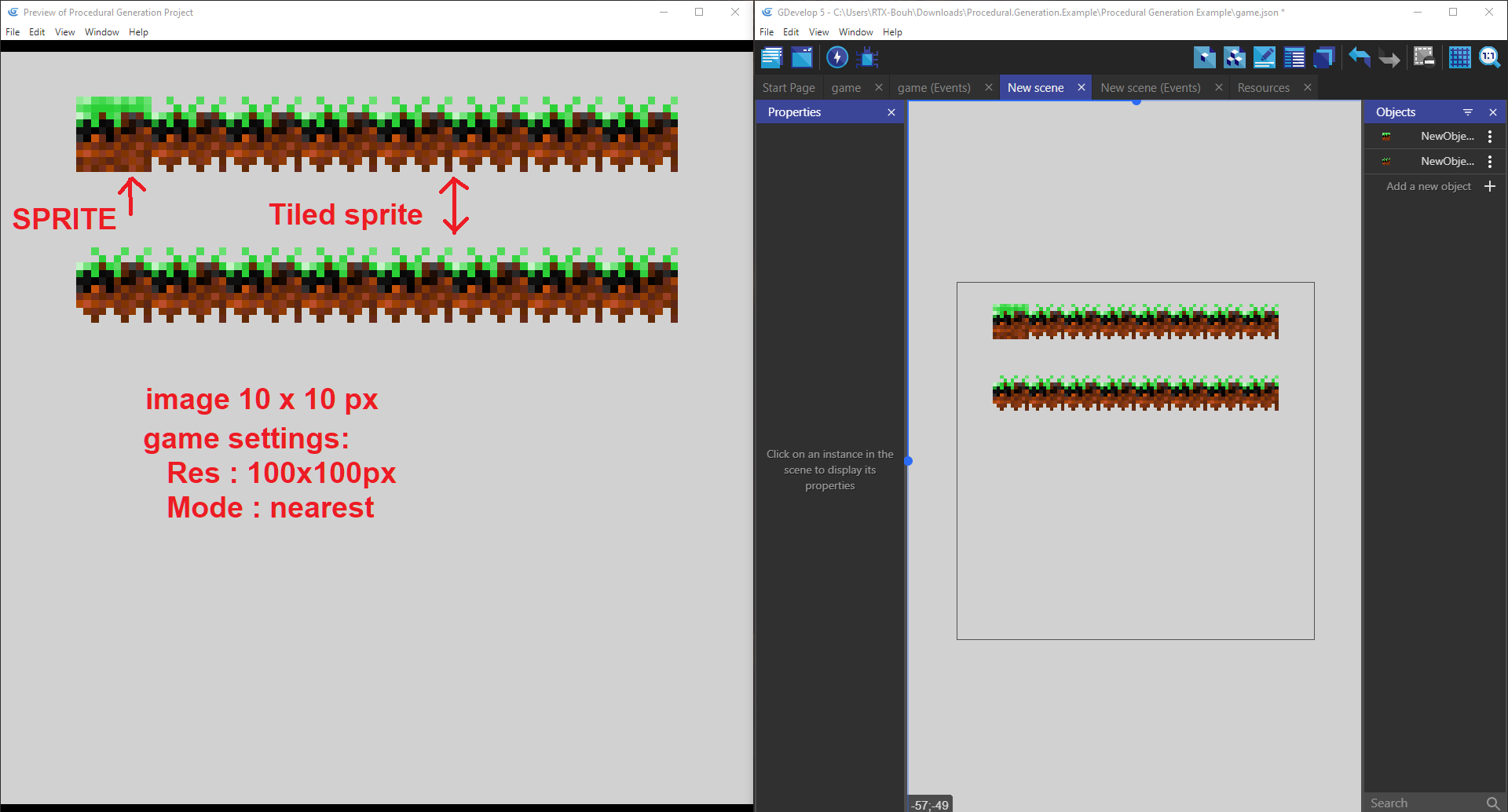Open the Project Manager panel
The image size is (1508, 812).
click(771, 57)
